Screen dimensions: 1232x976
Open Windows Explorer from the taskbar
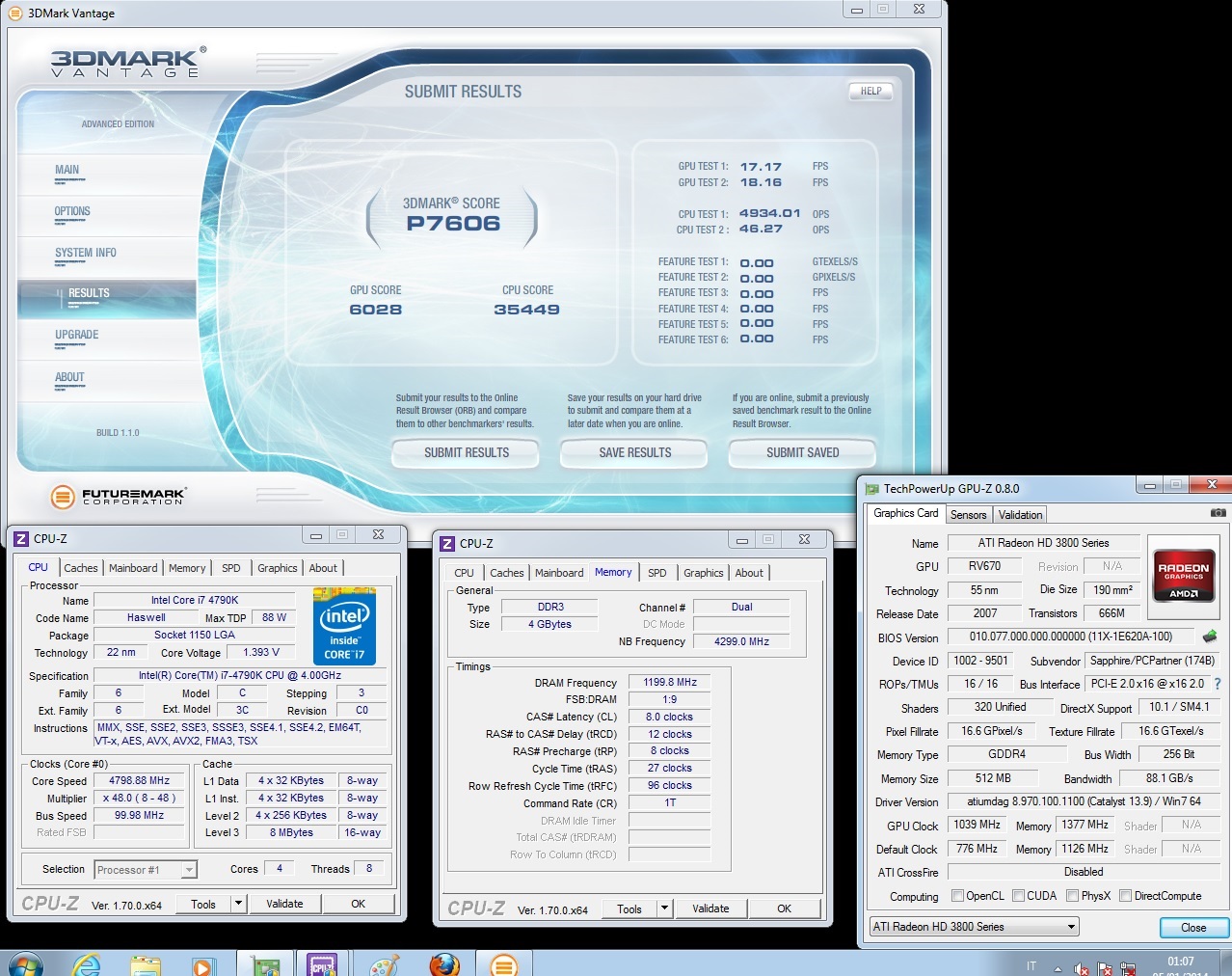[x=145, y=964]
